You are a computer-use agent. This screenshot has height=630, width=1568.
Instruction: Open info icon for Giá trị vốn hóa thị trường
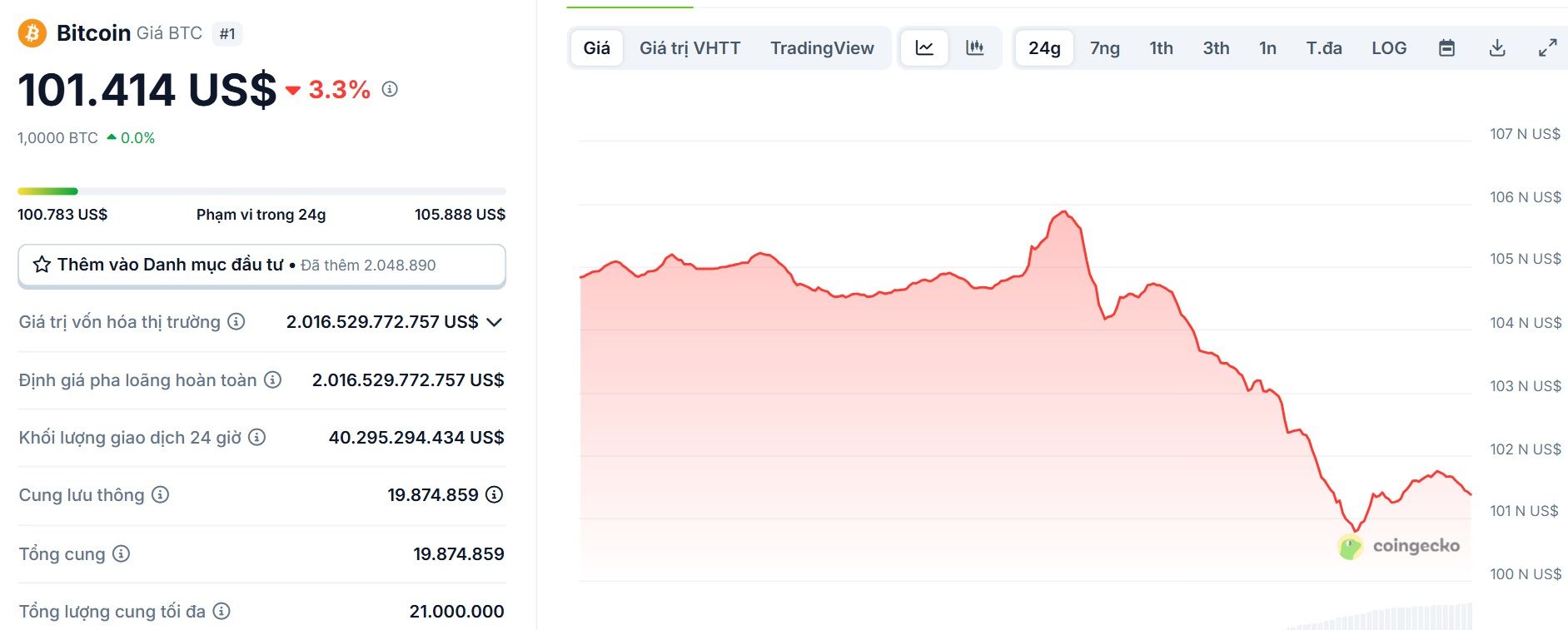click(x=236, y=321)
